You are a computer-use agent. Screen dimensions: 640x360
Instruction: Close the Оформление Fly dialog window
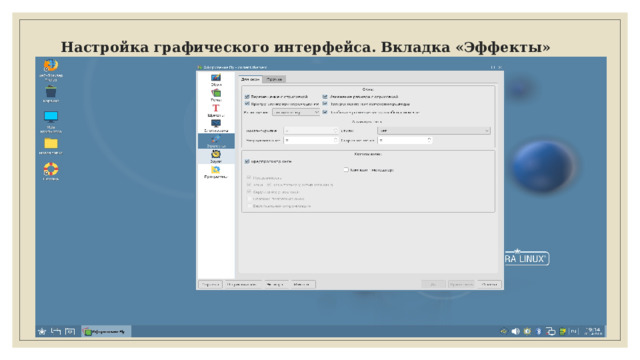click(500, 67)
